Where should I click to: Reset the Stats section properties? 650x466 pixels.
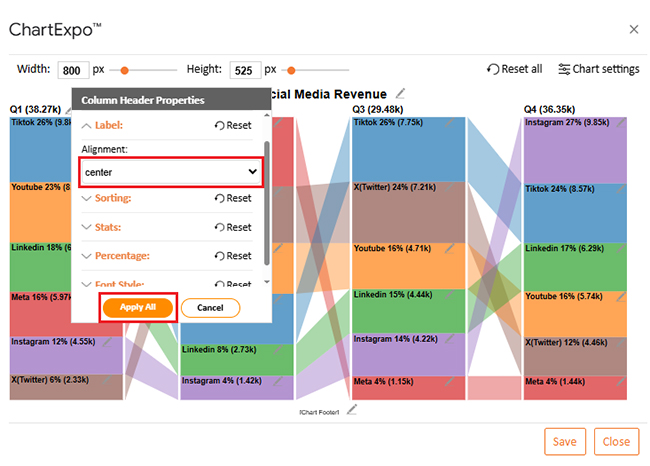pos(232,227)
